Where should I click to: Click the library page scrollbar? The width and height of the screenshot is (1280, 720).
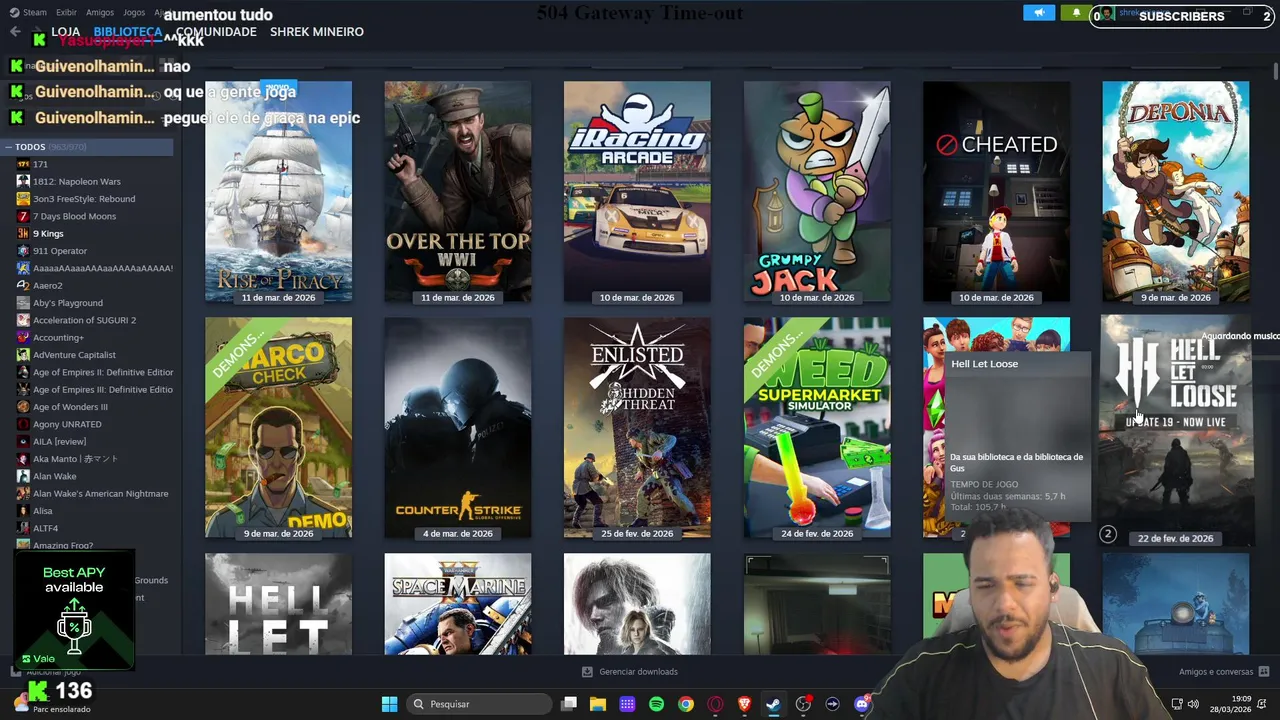(1275, 69)
